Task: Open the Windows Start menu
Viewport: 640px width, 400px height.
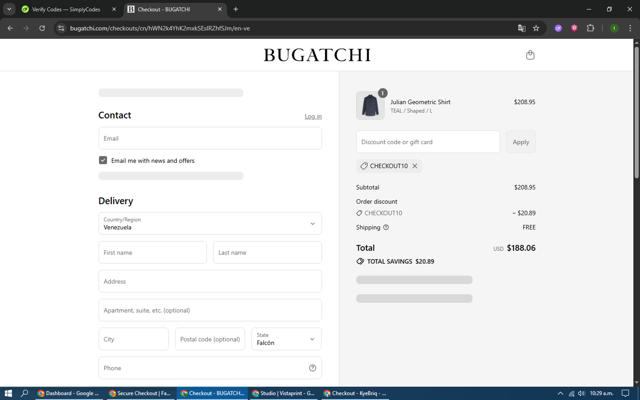Action: tap(8, 393)
